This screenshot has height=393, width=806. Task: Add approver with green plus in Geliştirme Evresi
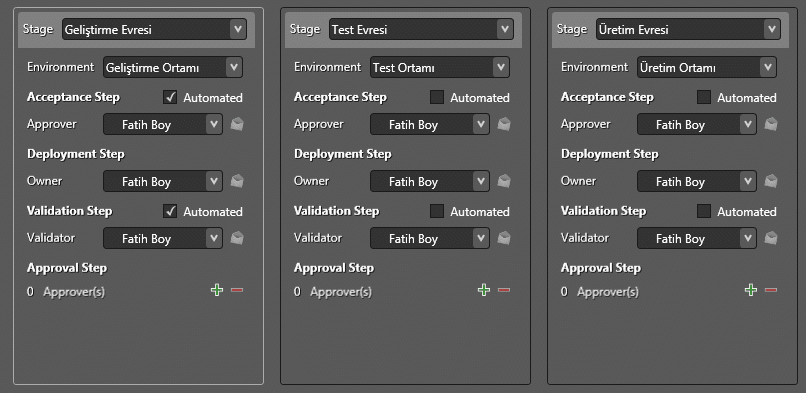click(217, 290)
